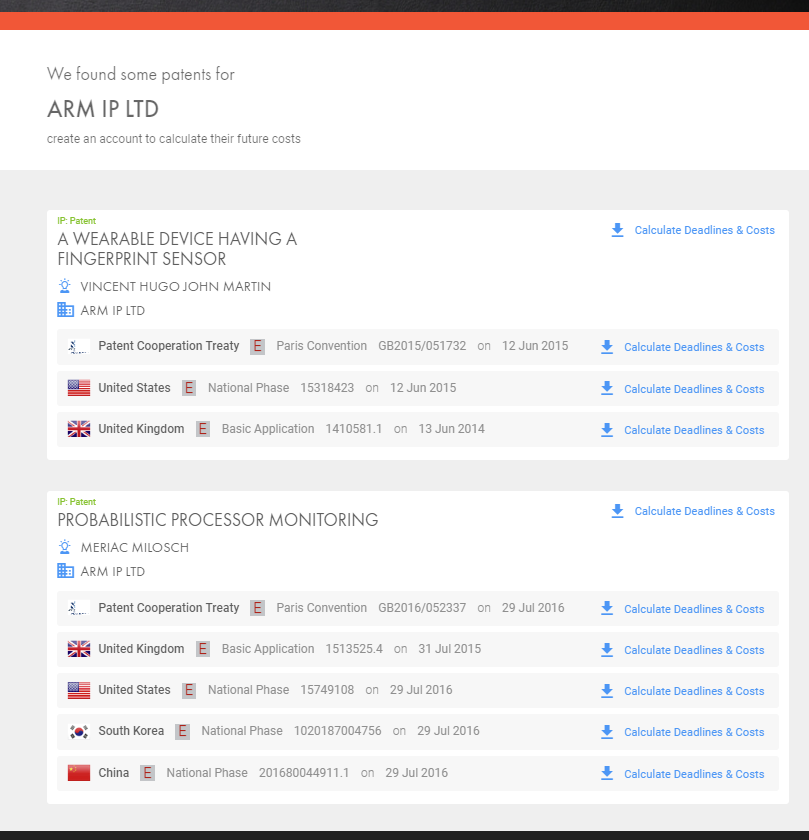Click the China country label

pos(114,773)
